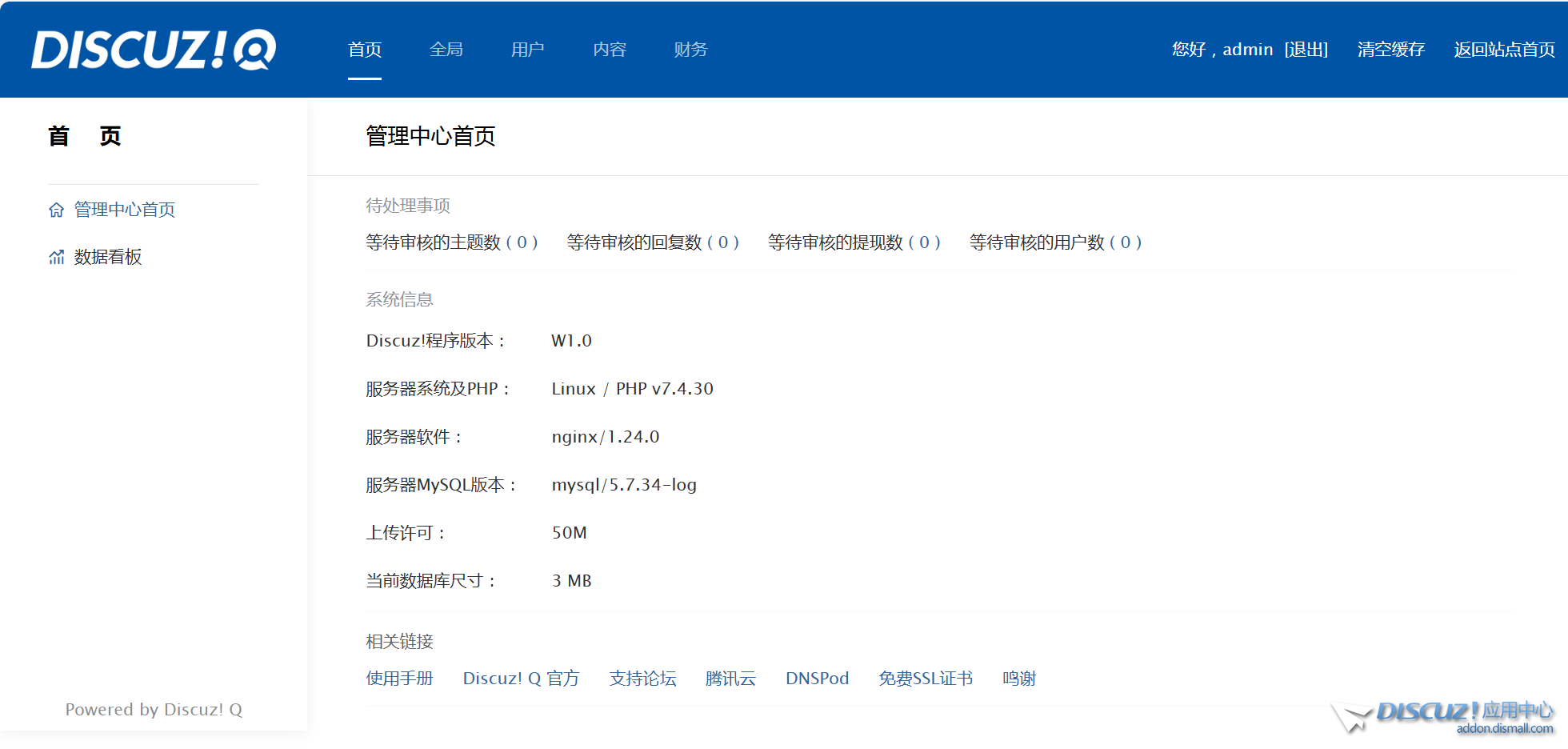Screen dimensions: 1568x749
Task: Select the 财务 tab
Action: click(691, 50)
